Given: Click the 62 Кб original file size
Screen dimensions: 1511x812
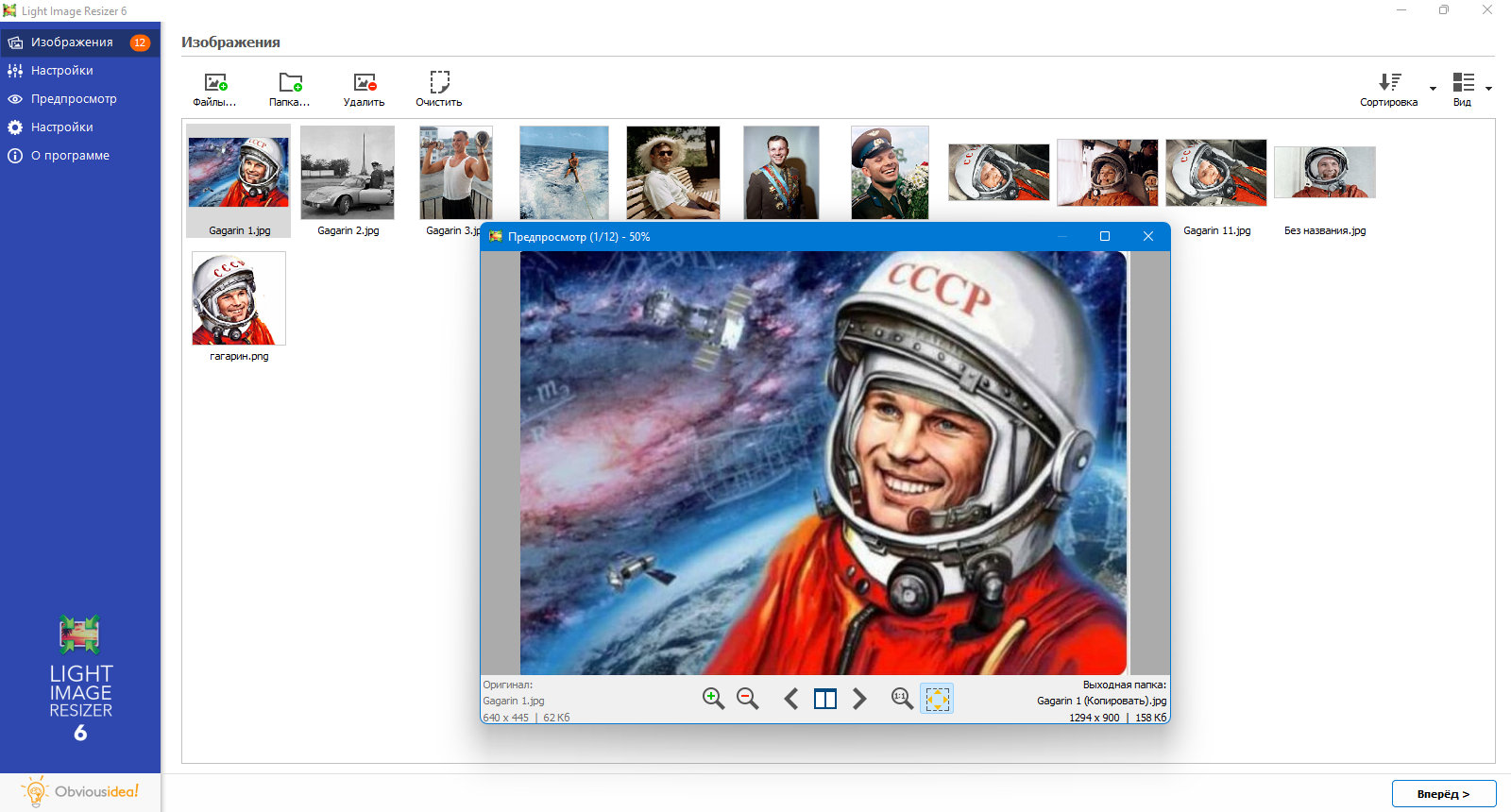Looking at the screenshot, I should 556,718.
